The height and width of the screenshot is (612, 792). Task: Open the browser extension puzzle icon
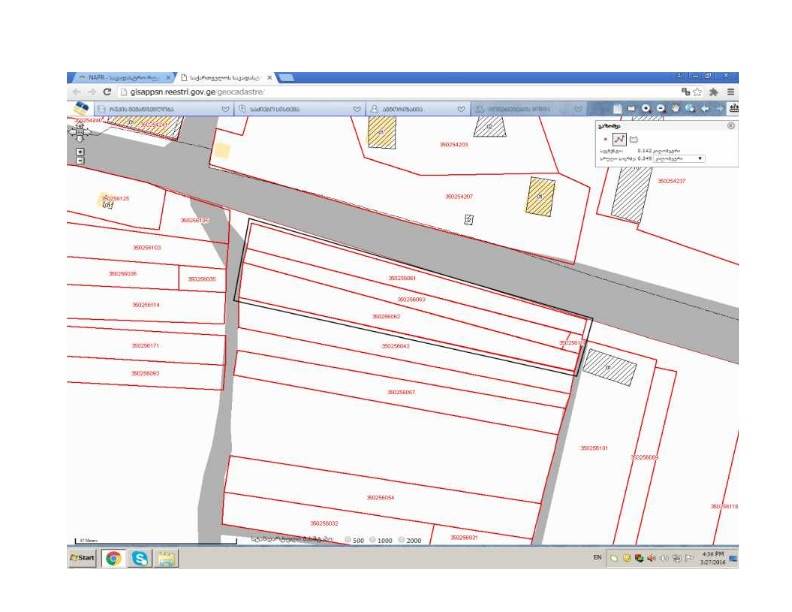click(x=713, y=92)
